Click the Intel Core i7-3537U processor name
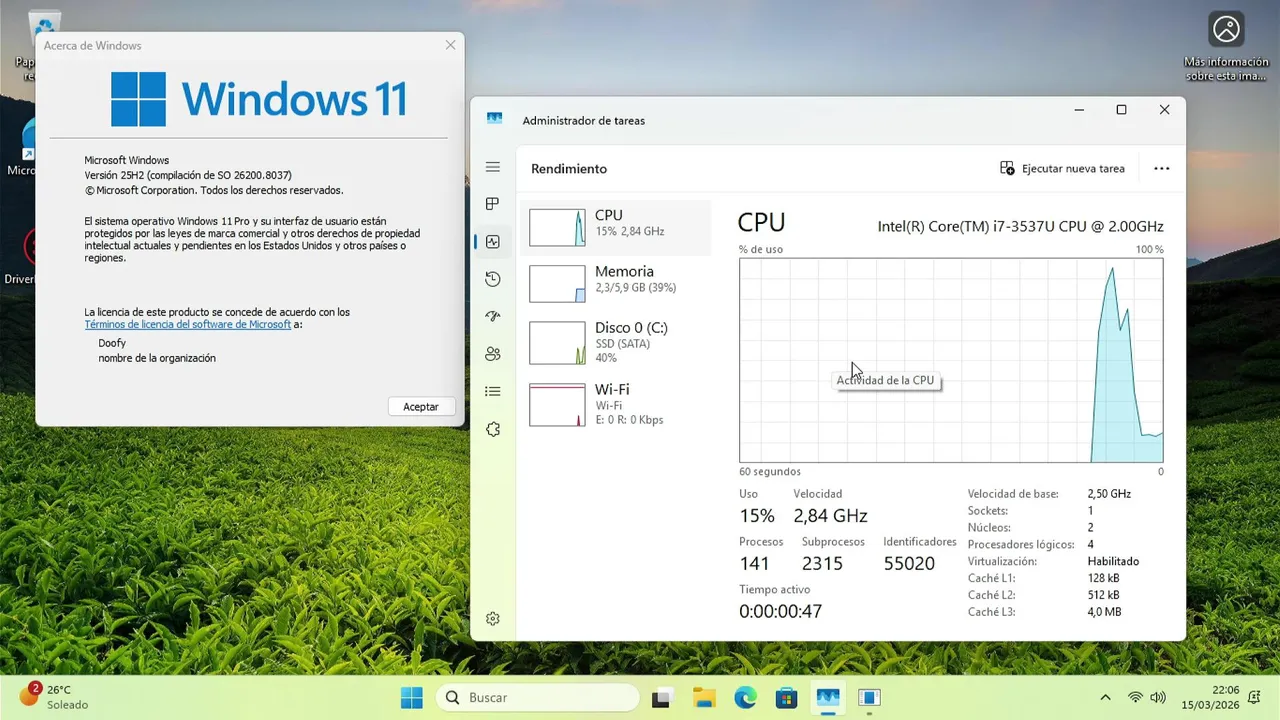The image size is (1280, 720). coord(1020,226)
